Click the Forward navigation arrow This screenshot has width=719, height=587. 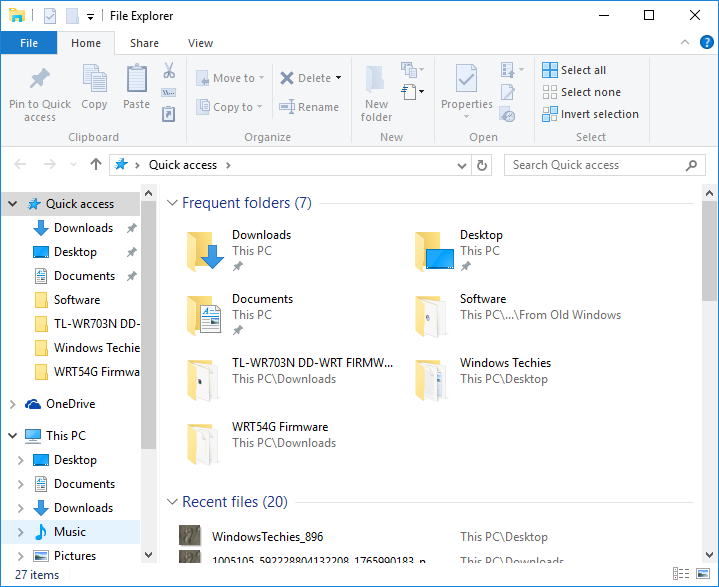(50, 164)
